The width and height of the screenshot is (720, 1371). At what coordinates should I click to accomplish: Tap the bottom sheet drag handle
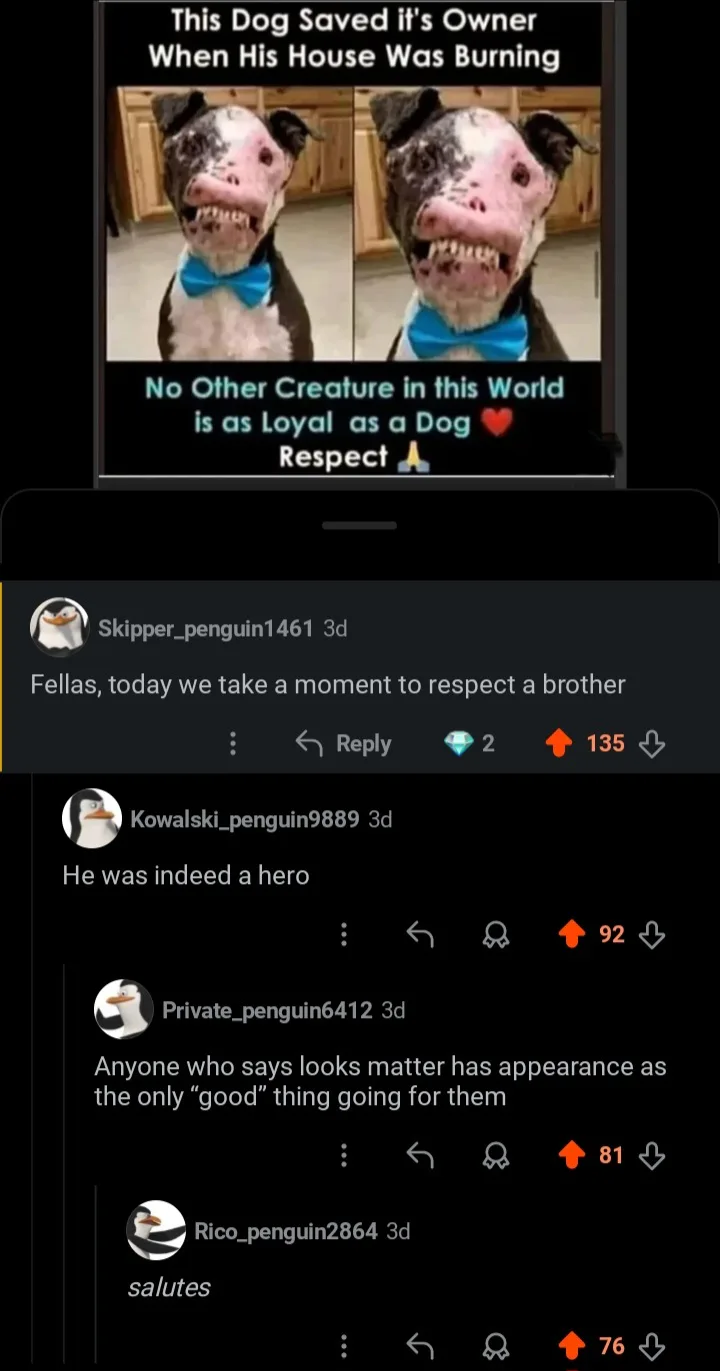[360, 525]
